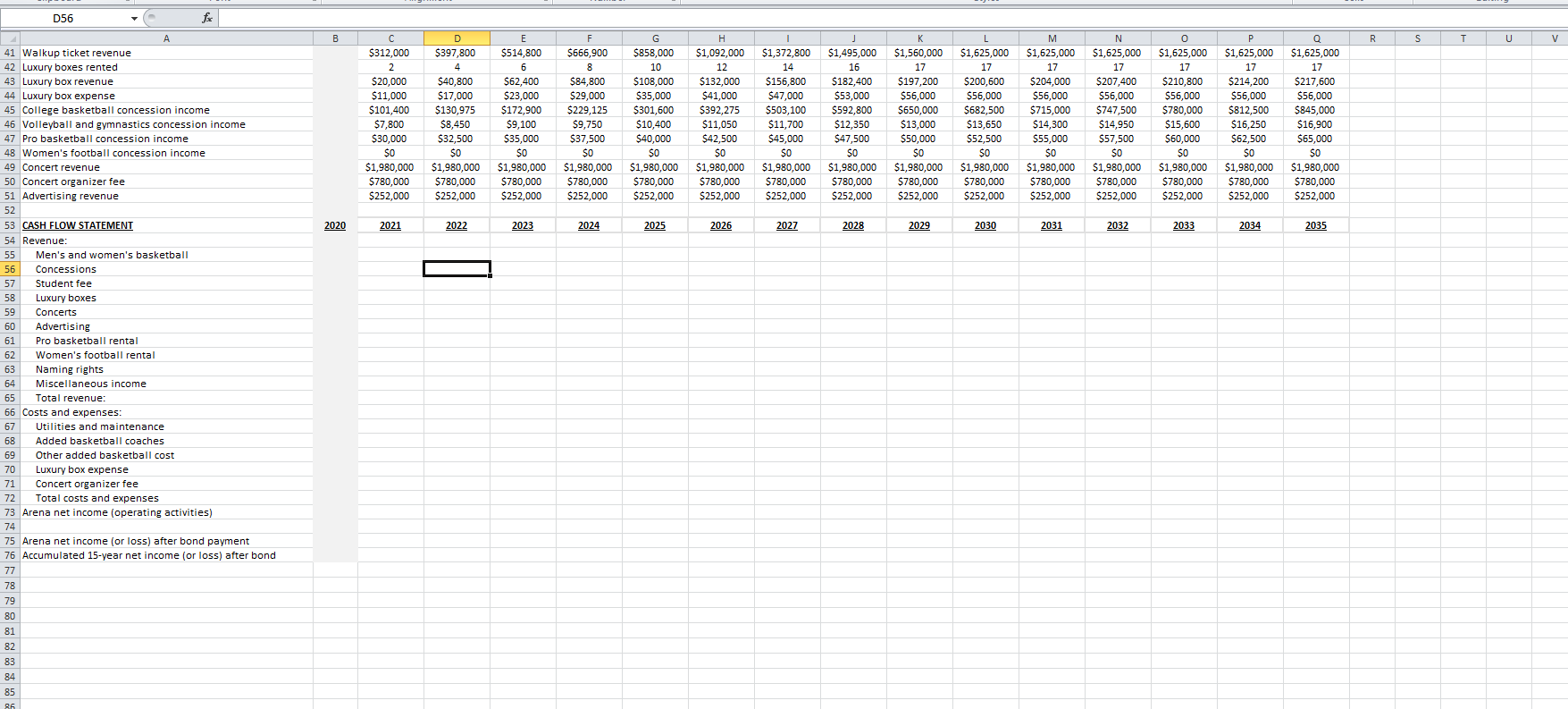This screenshot has width=1568, height=709.
Task: Click the $1,495,000 walkup revenue cell
Action: (853, 53)
